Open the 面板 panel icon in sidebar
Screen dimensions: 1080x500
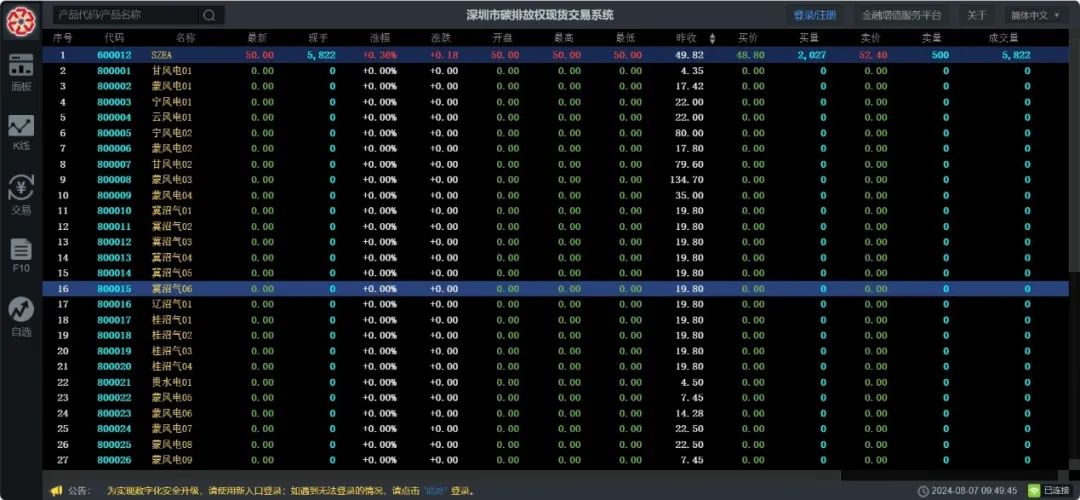pos(21,72)
